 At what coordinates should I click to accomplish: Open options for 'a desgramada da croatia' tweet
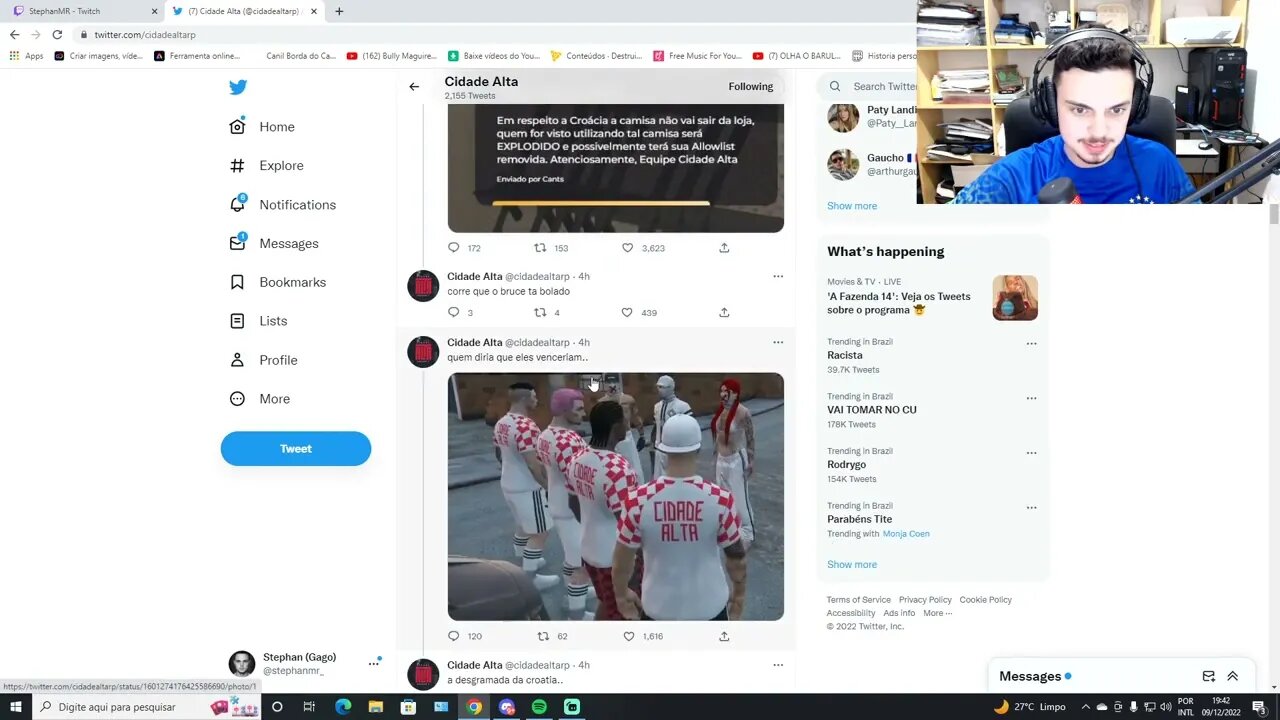coord(778,665)
